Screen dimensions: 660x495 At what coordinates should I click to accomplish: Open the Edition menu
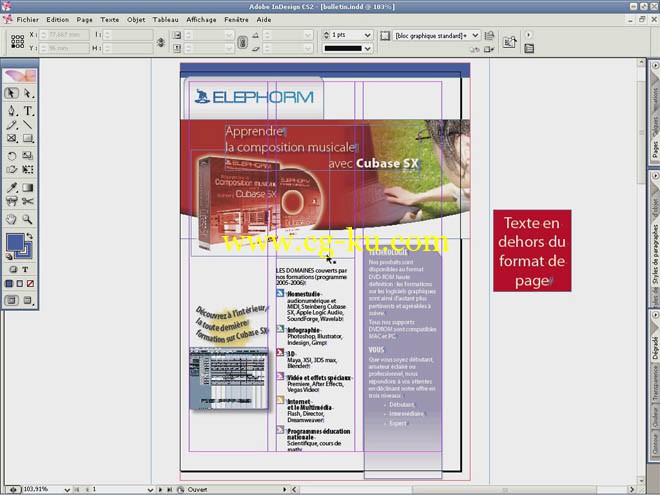[x=58, y=20]
